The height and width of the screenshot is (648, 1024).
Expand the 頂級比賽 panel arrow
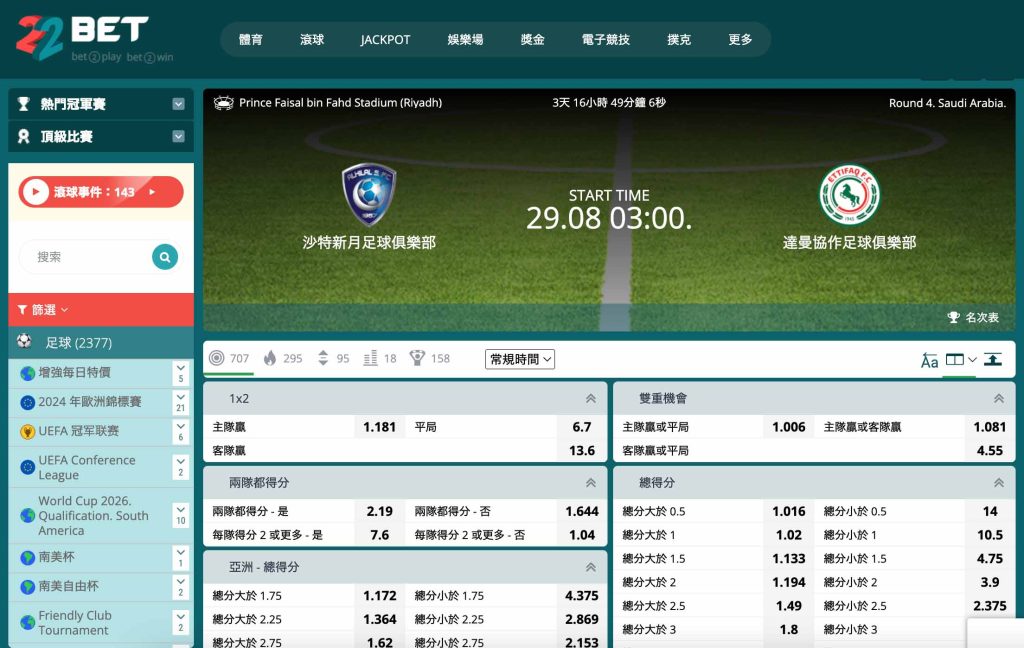point(178,137)
